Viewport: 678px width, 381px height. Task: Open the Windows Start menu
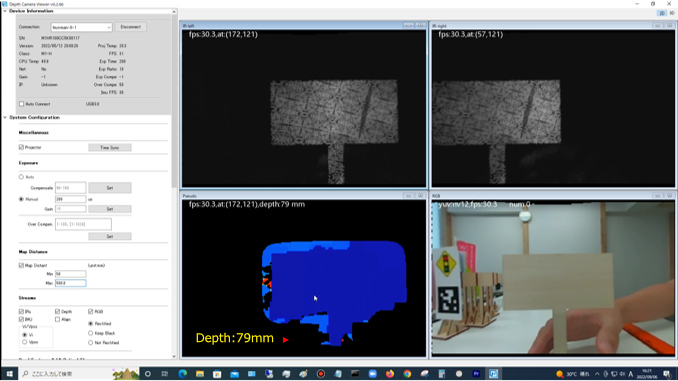(x=9, y=374)
